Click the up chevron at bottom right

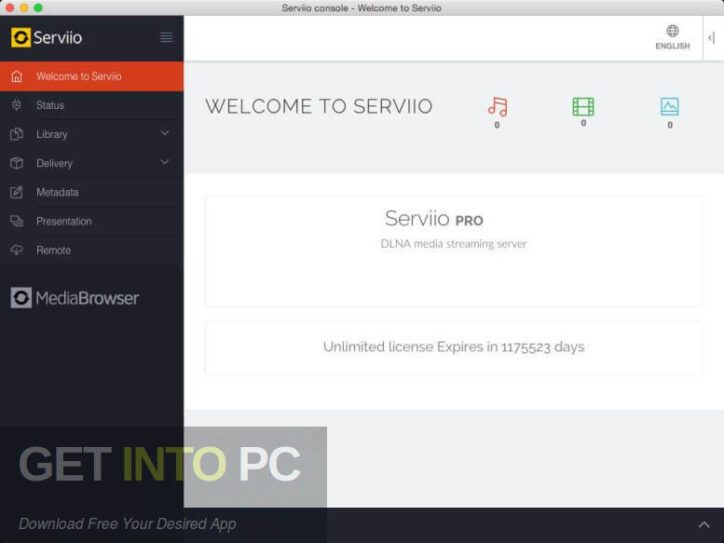tap(704, 525)
